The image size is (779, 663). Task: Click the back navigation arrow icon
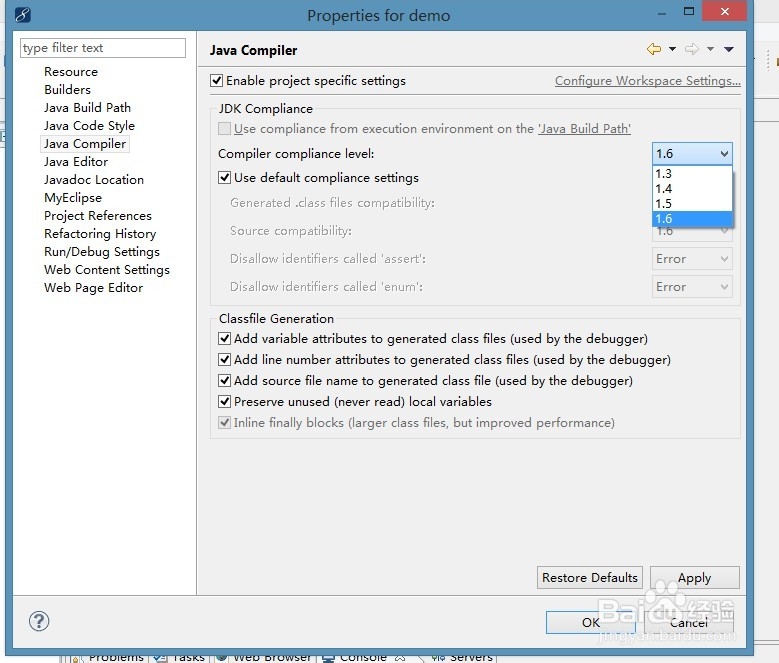click(x=654, y=49)
